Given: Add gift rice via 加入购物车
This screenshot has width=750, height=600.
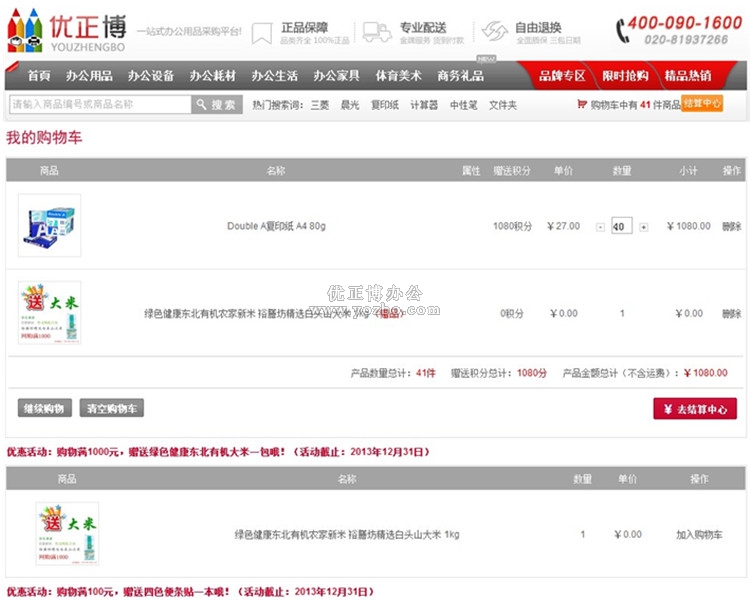Looking at the screenshot, I should click(x=698, y=534).
